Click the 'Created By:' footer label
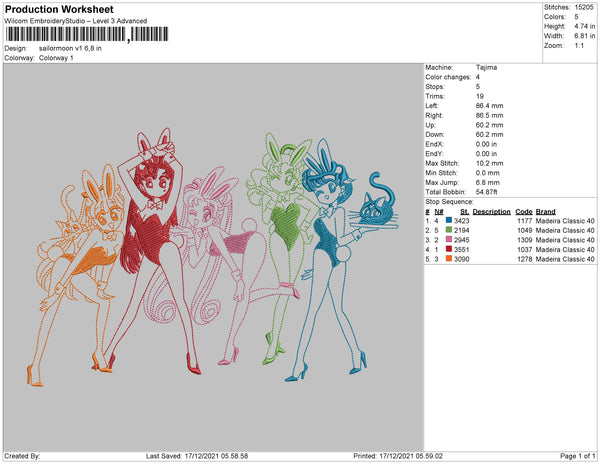600x464 pixels. [22, 456]
